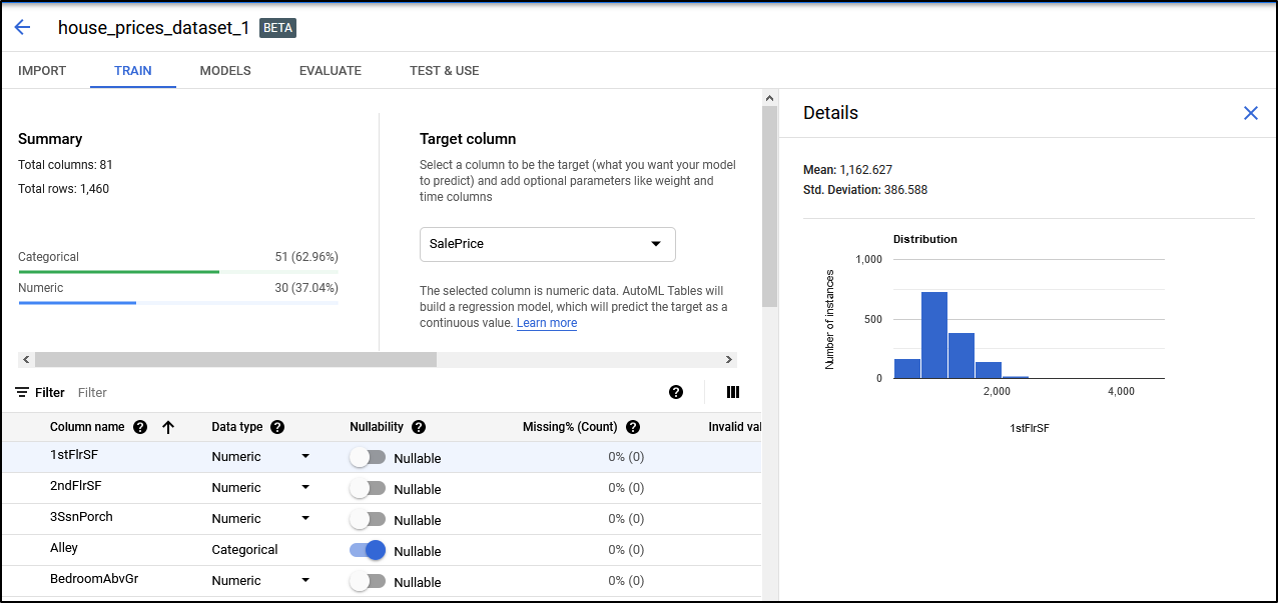Image resolution: width=1278 pixels, height=603 pixels.
Task: Open the column display options icon
Action: pyautogui.click(x=732, y=392)
